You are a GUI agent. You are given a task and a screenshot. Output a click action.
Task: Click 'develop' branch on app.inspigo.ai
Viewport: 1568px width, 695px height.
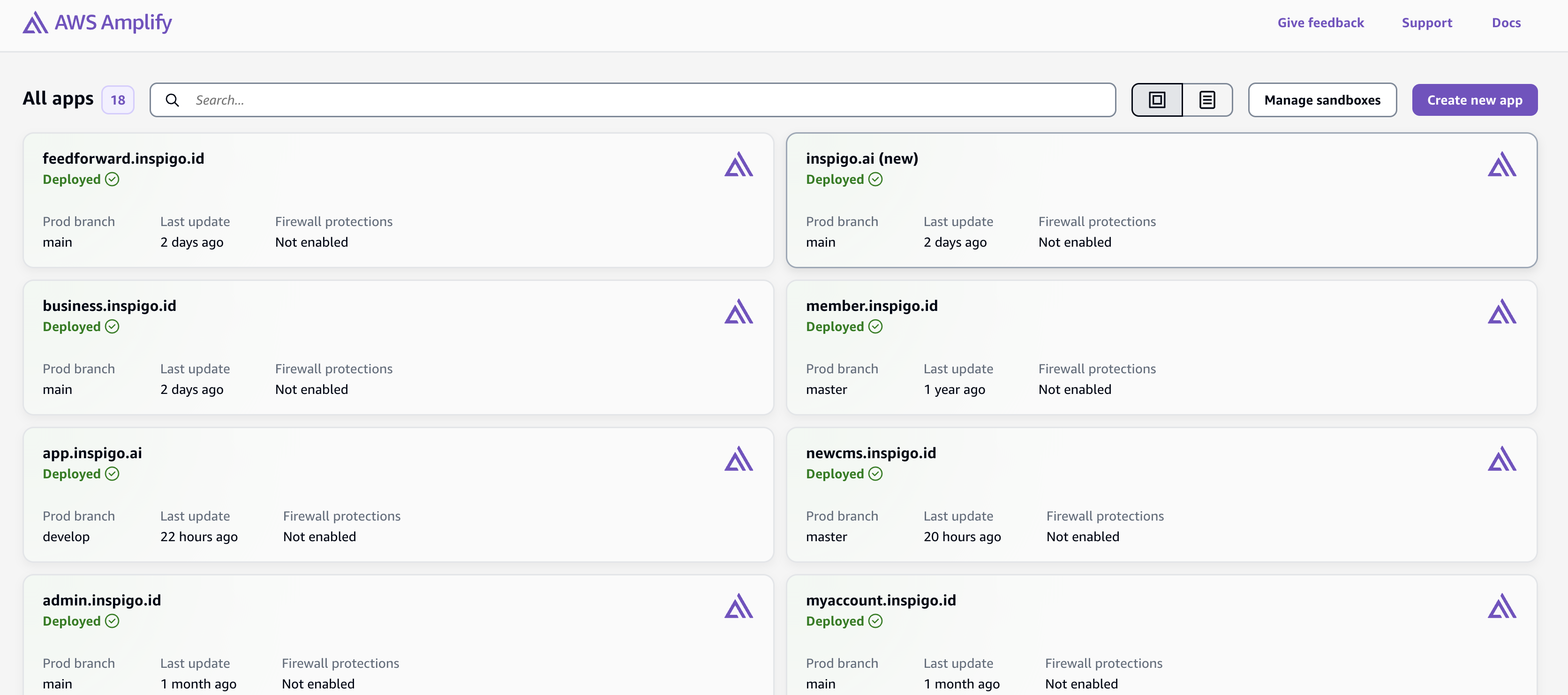click(66, 537)
